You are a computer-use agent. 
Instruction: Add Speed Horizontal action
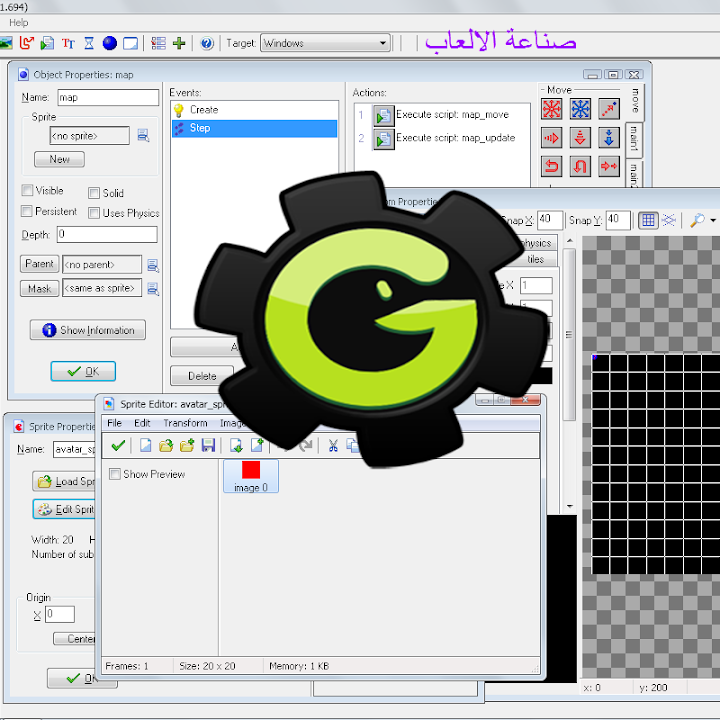click(x=551, y=138)
